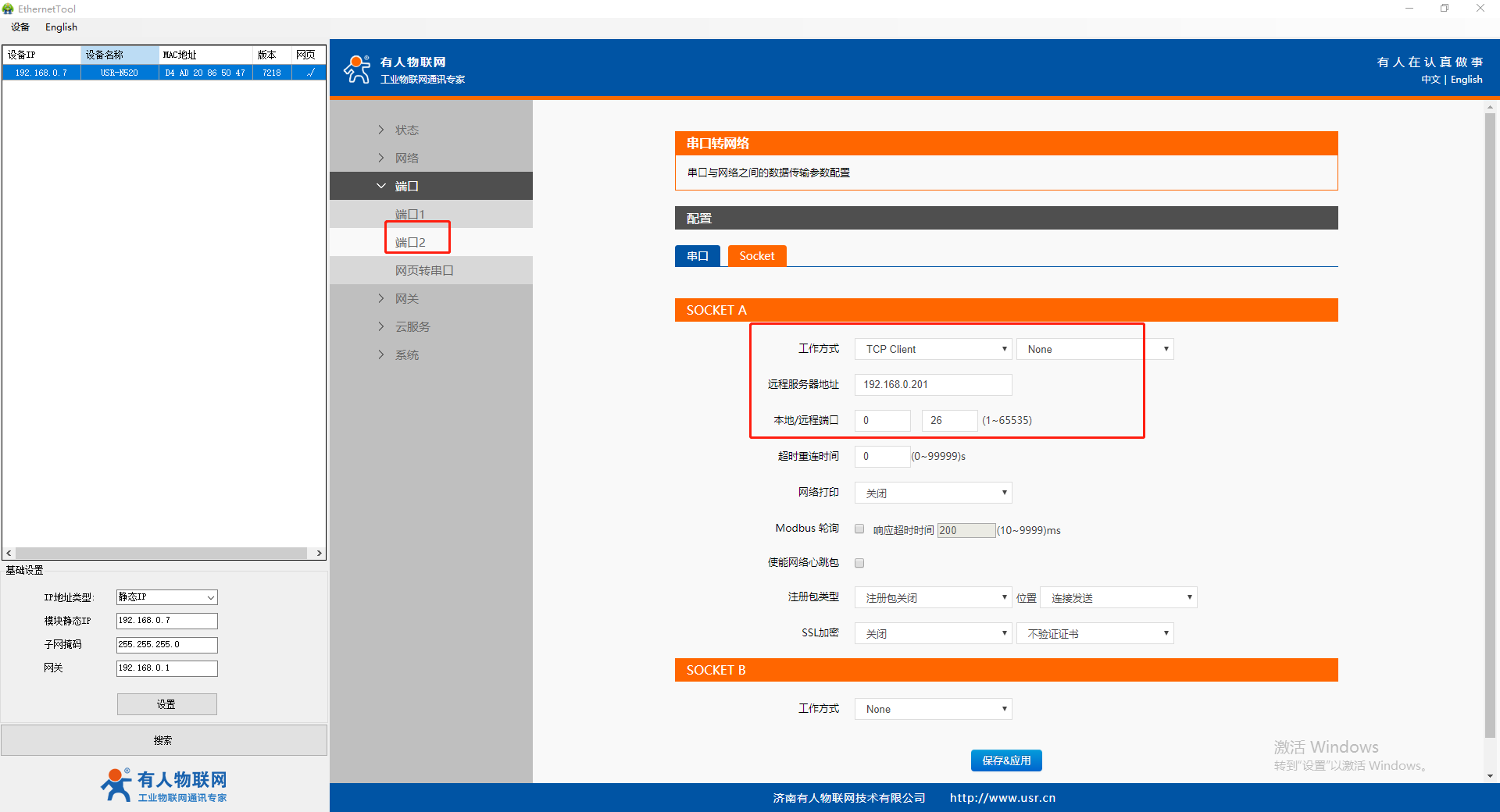
Task: Click the bottom-left USR IoT logo
Action: pyautogui.click(x=164, y=785)
